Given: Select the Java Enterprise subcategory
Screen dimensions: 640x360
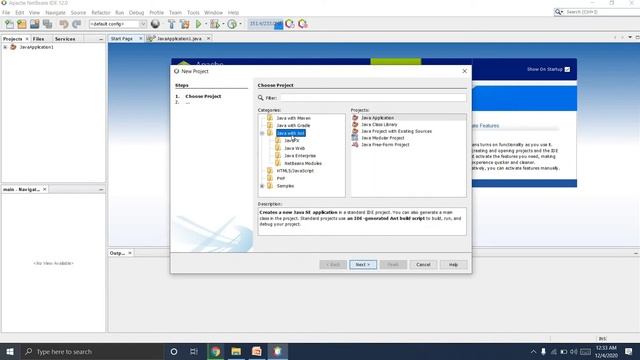Looking at the screenshot, I should (300, 156).
